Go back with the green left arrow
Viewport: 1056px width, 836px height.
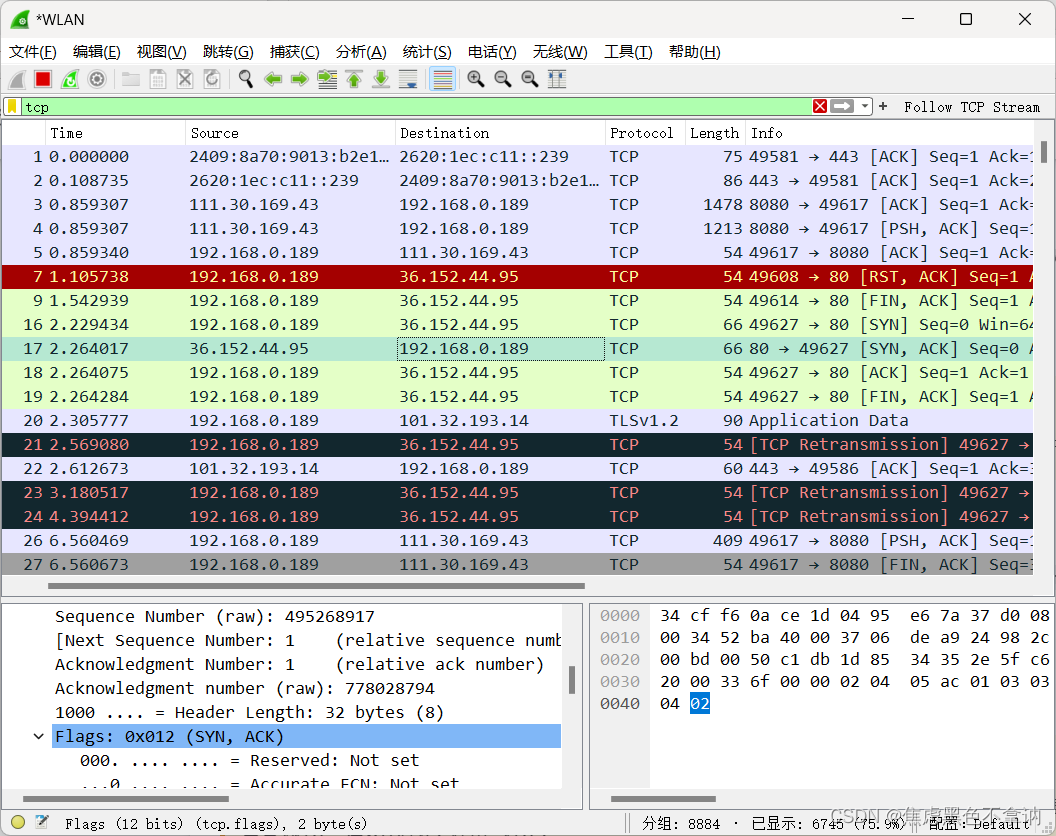273,79
